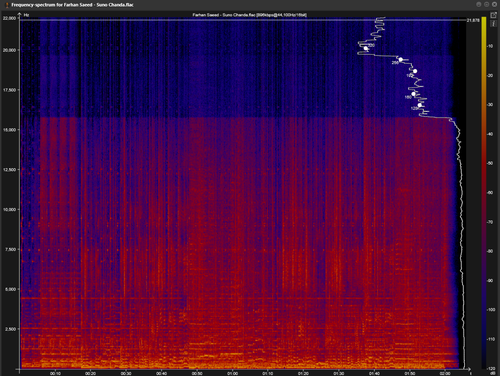Click the 01:30 time axis label
Image resolution: width=500 pixels, height=376 pixels.
point(339,373)
